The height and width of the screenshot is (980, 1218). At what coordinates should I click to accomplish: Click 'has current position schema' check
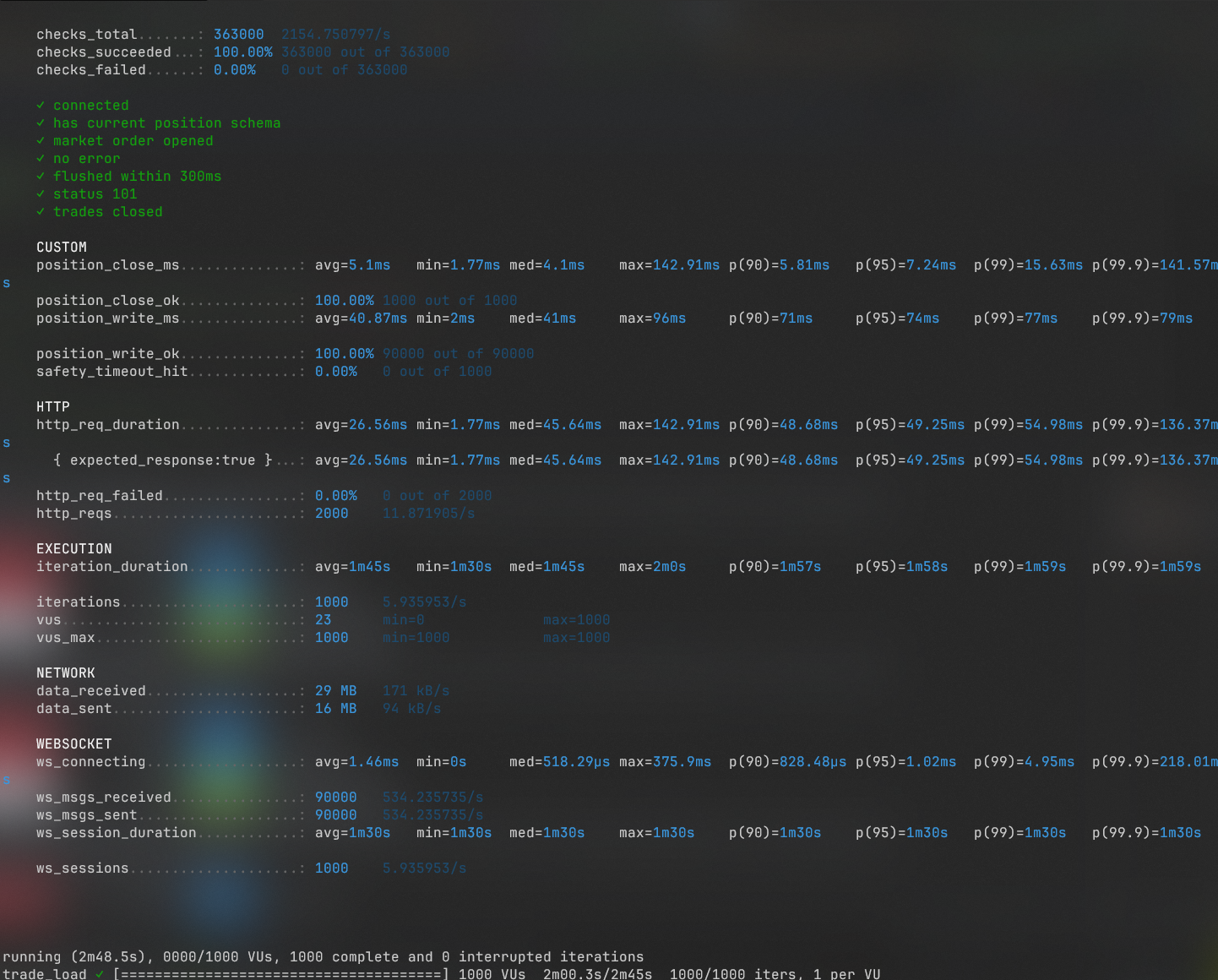159,123
